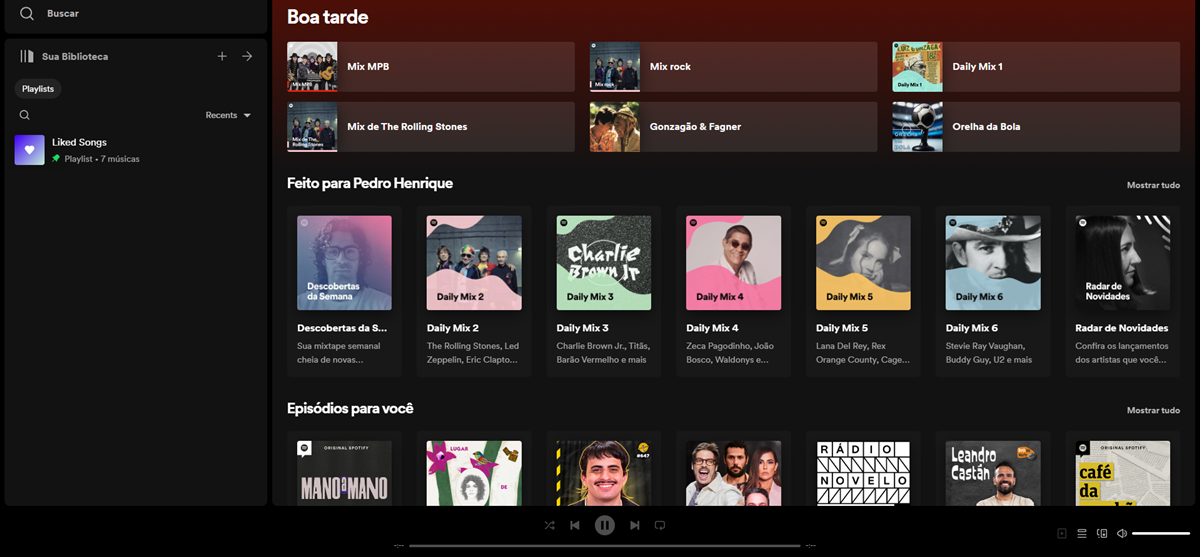Open Mix de The Rolling Stones shortcut
Image resolution: width=1200 pixels, height=557 pixels.
[430, 127]
